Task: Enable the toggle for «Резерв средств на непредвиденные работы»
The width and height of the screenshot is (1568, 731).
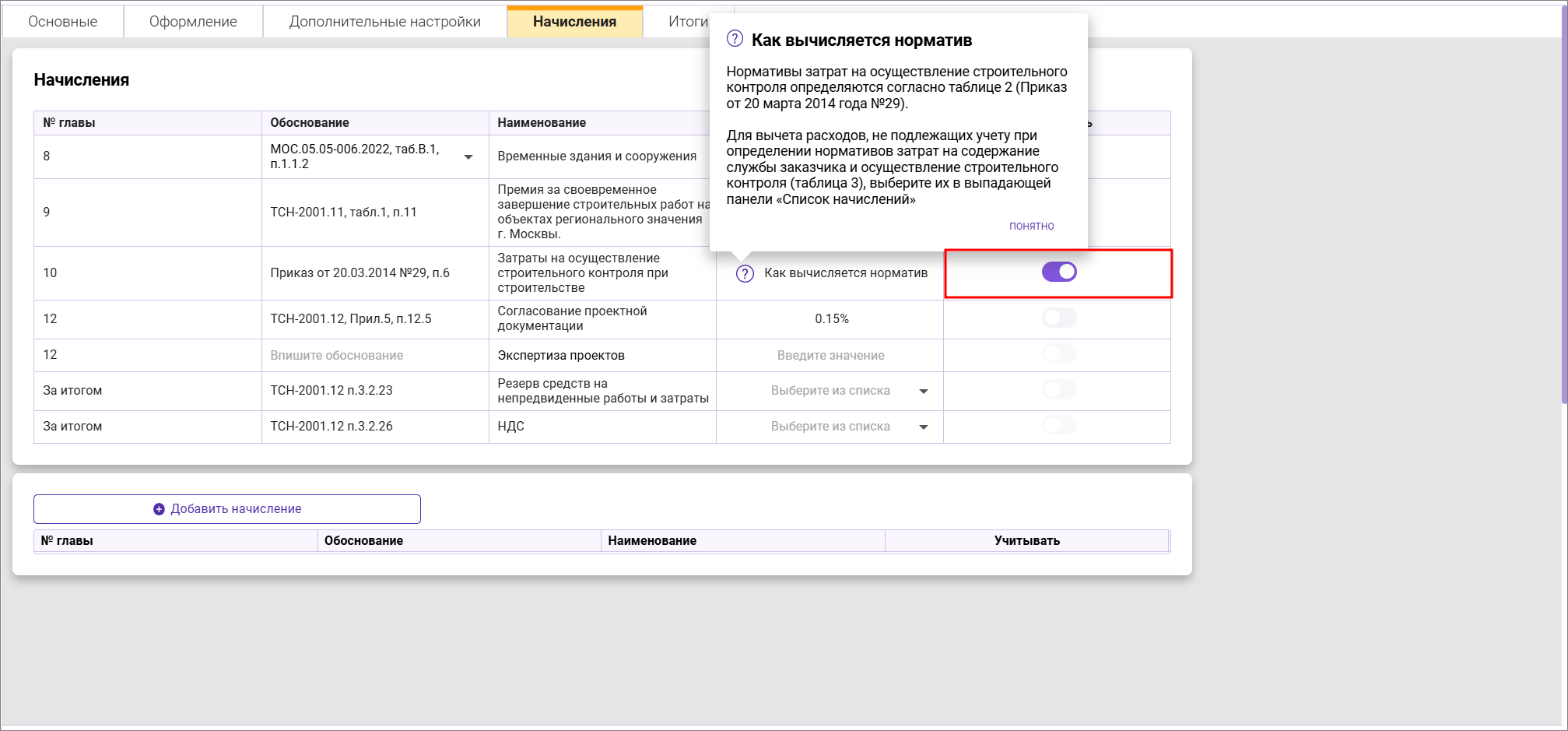Action: (x=1058, y=390)
